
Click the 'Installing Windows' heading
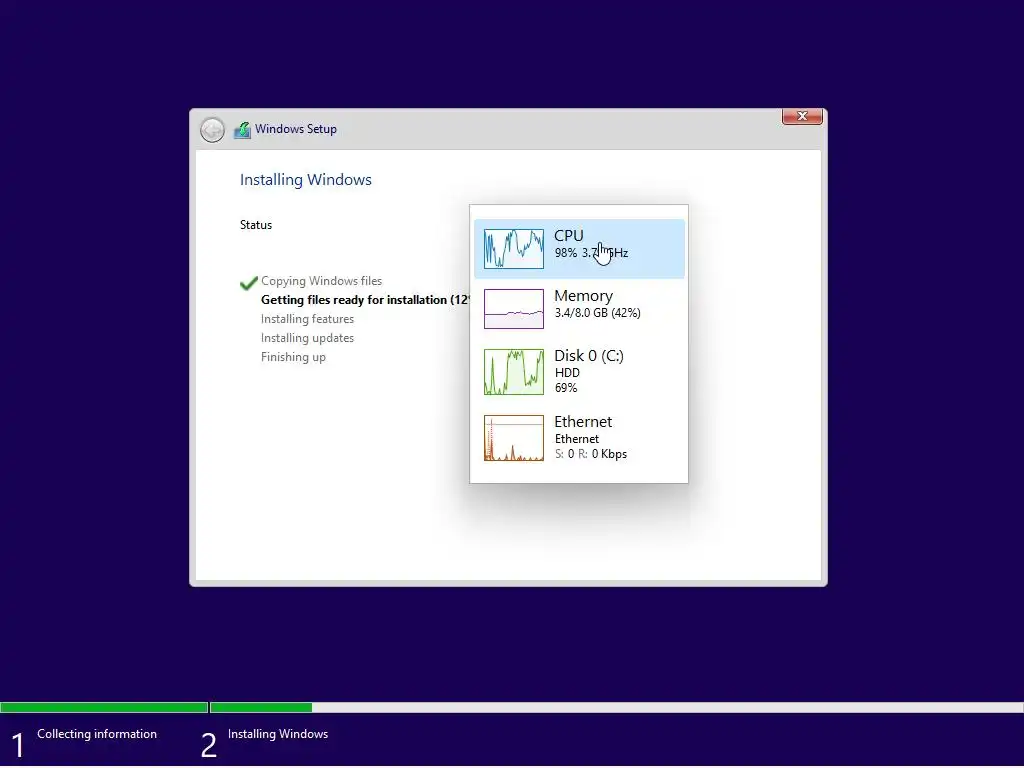pyautogui.click(x=306, y=180)
